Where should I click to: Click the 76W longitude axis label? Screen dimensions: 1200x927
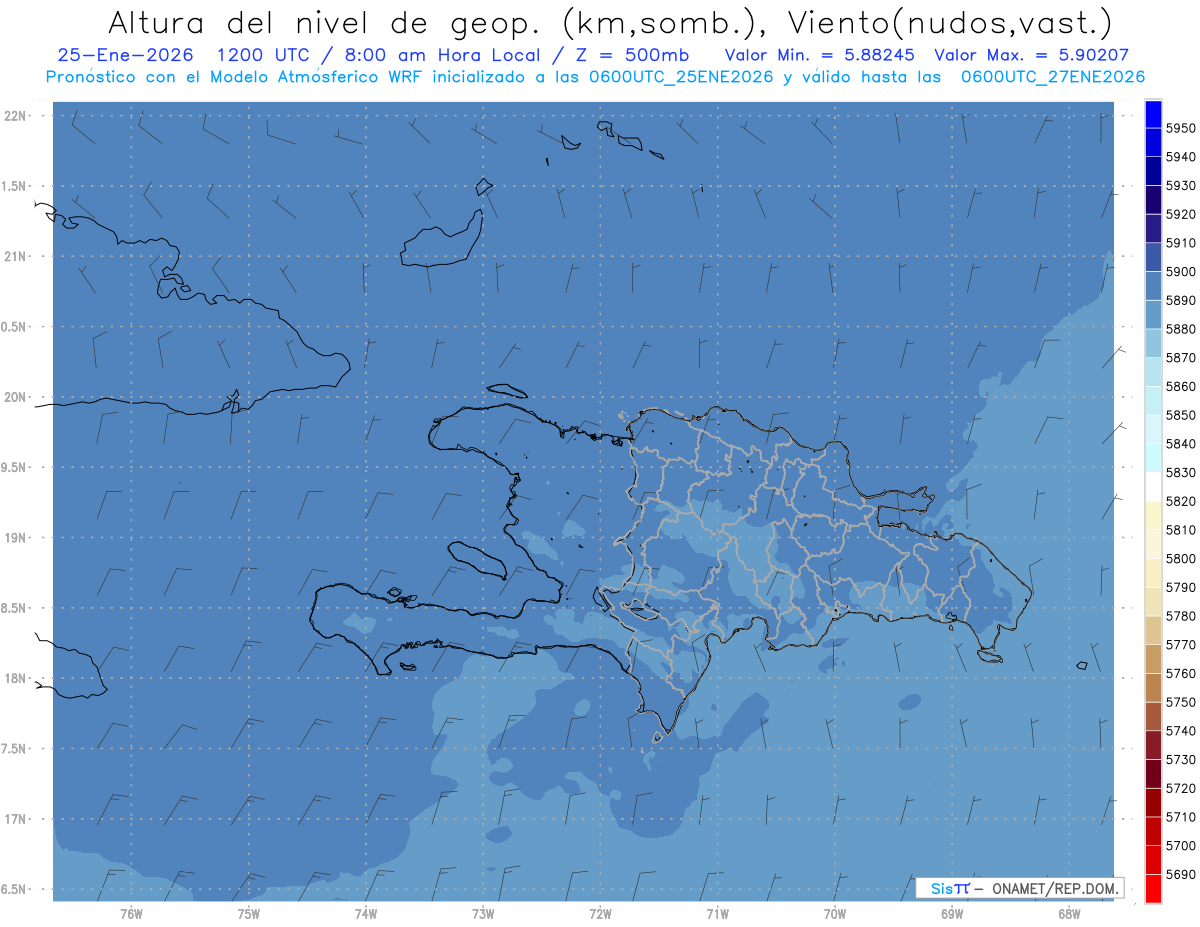coord(131,914)
